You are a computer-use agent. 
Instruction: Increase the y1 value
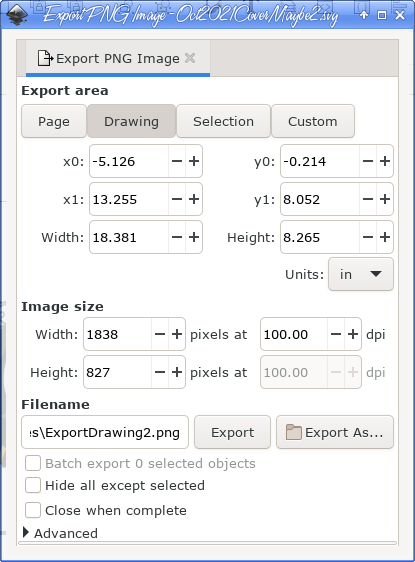pos(385,199)
